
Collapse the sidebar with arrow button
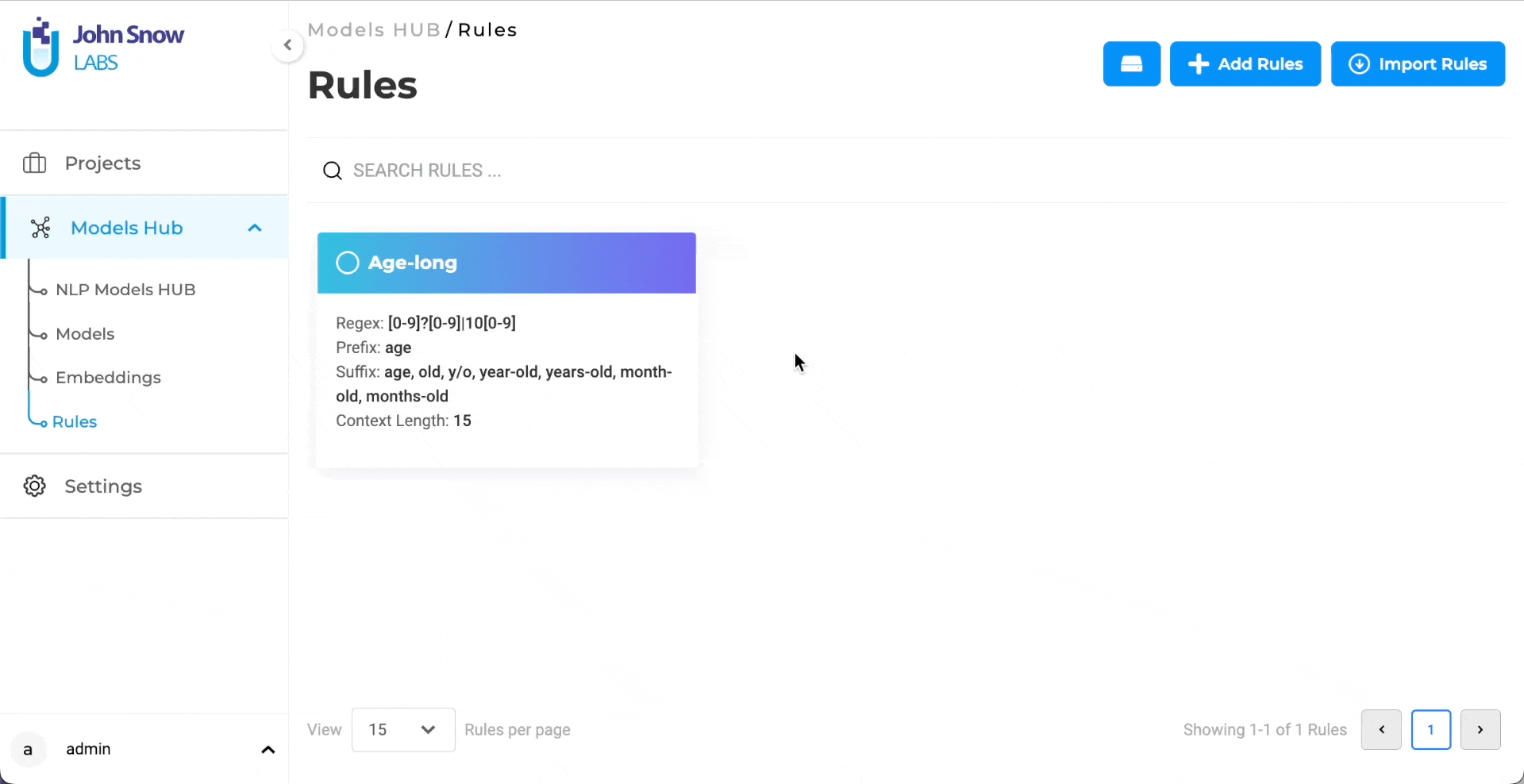pos(287,45)
